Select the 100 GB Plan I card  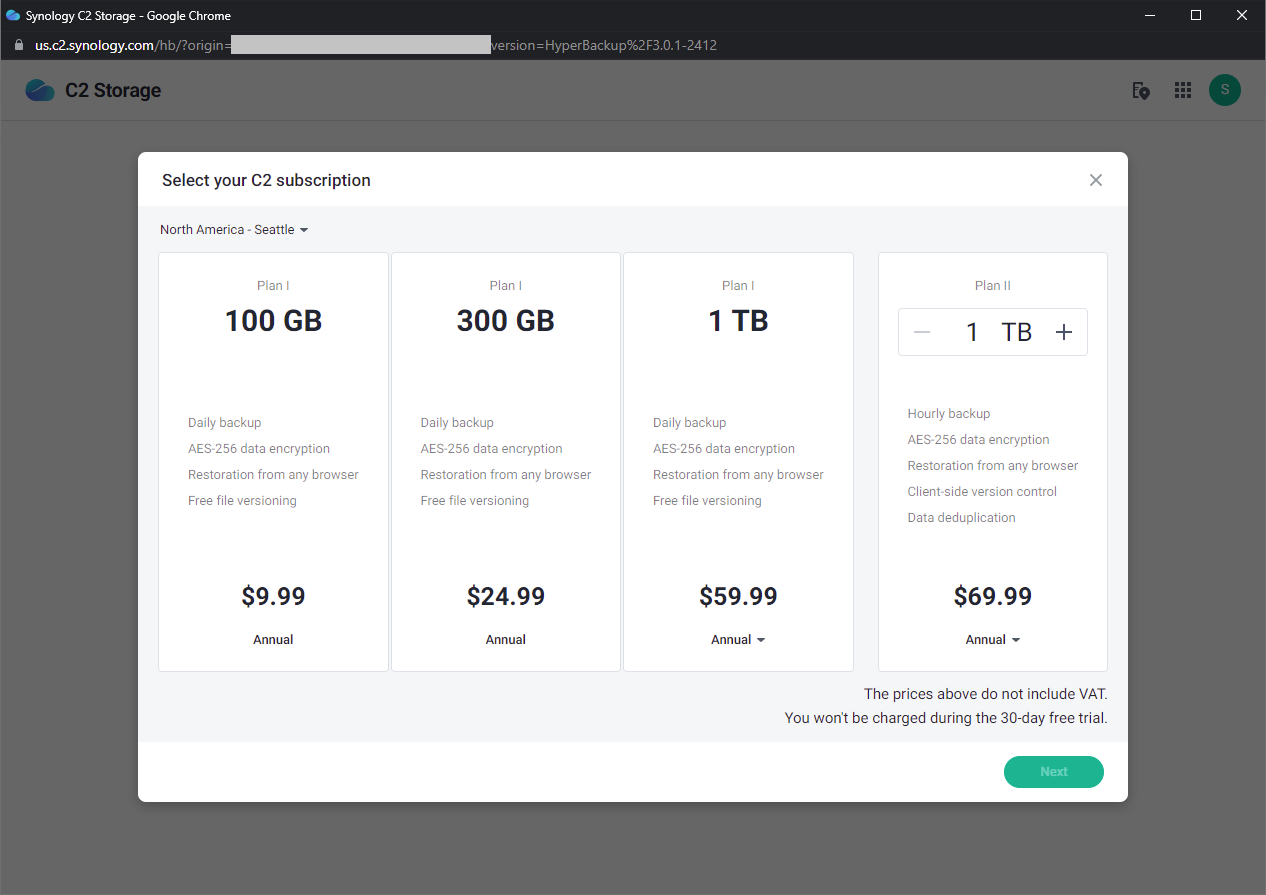273,461
